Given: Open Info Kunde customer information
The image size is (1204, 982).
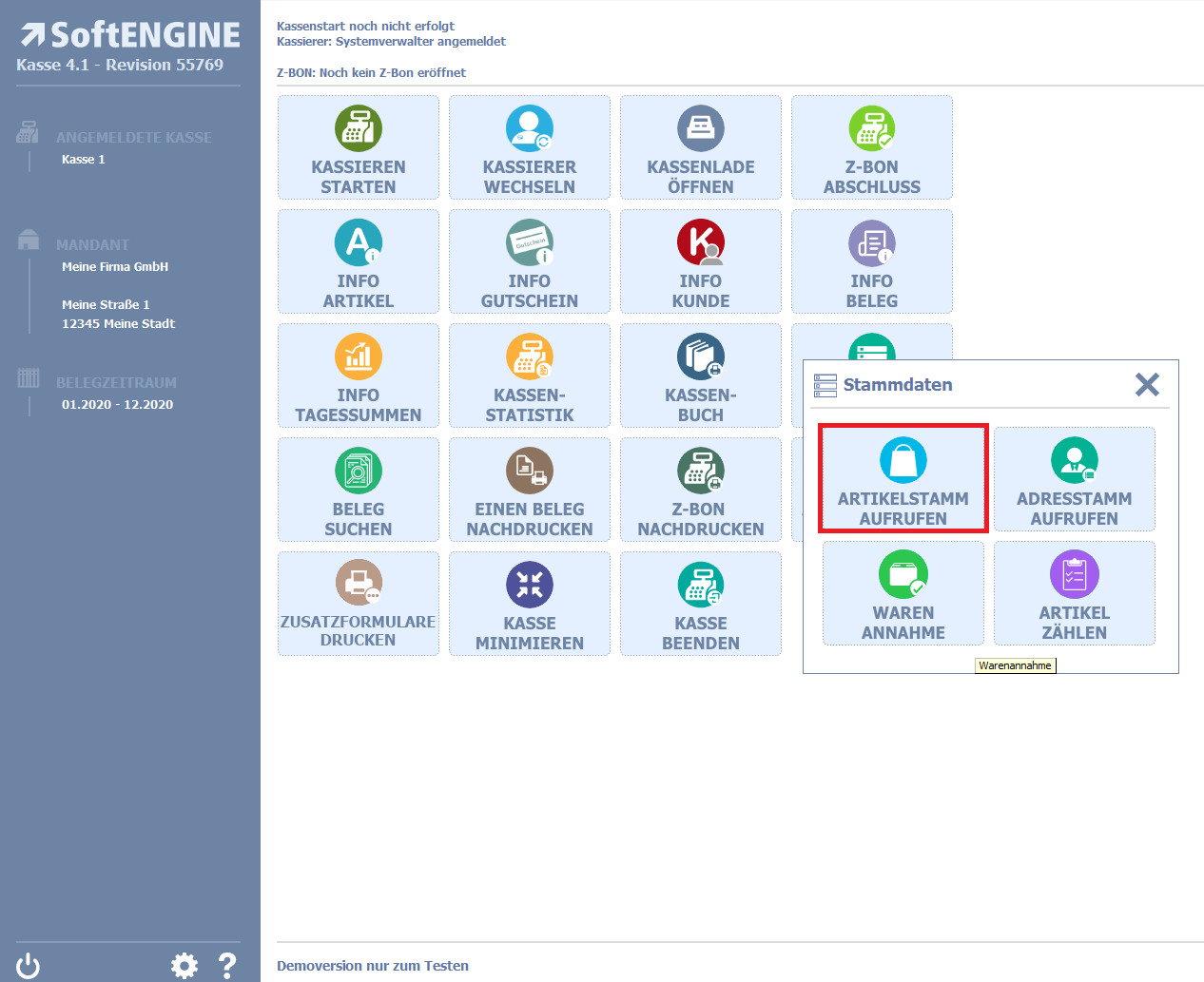Looking at the screenshot, I should coord(701,261).
